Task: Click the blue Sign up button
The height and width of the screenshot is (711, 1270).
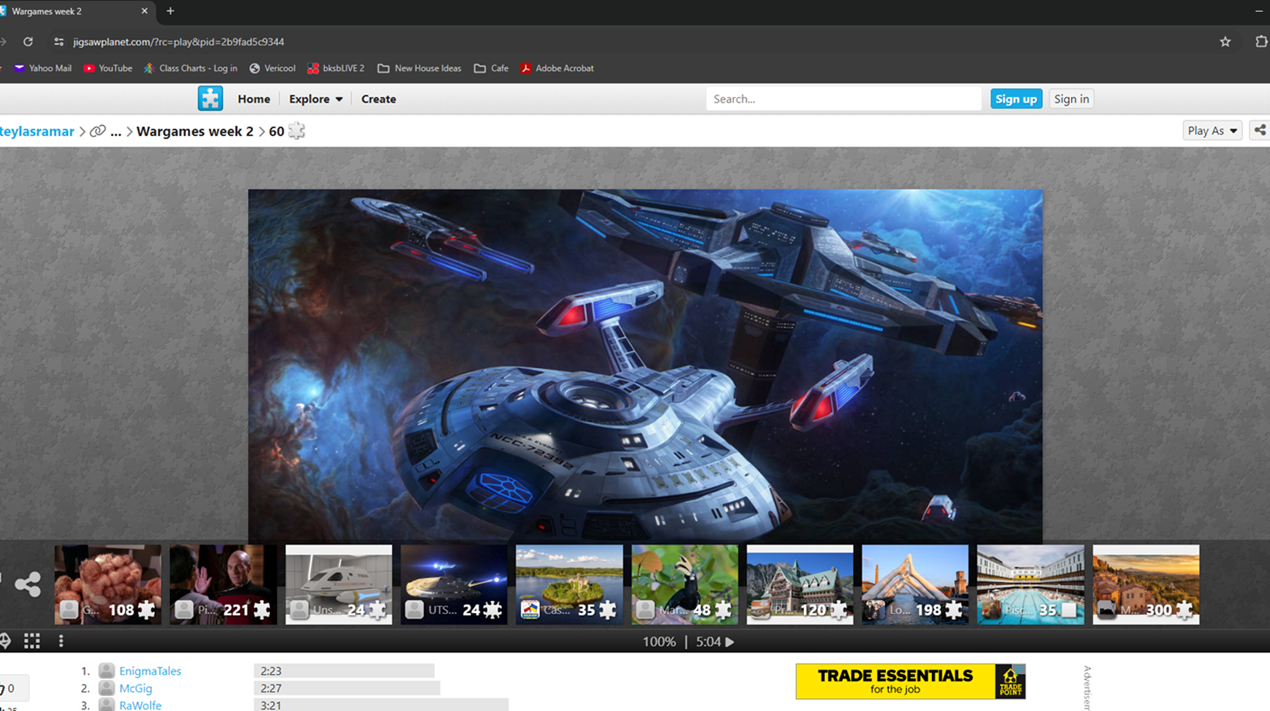Action: click(x=1015, y=99)
